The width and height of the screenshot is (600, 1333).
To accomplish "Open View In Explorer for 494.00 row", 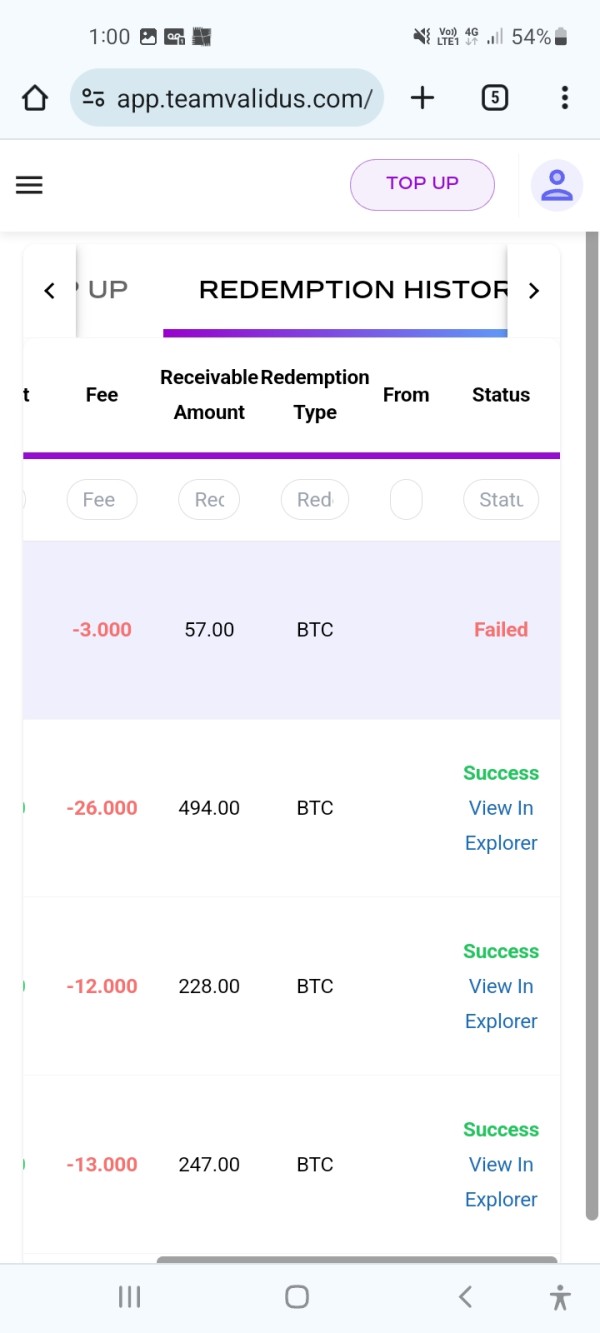I will pos(501,825).
